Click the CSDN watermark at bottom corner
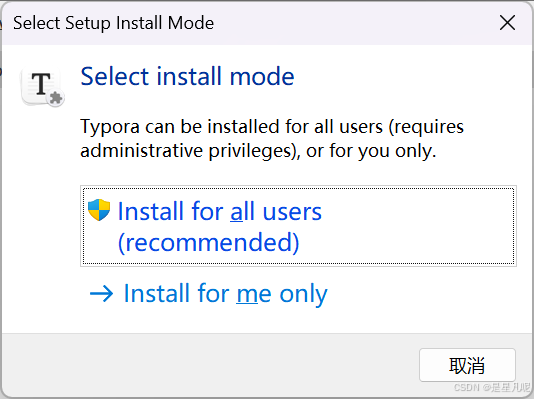The image size is (534, 399). [492, 387]
